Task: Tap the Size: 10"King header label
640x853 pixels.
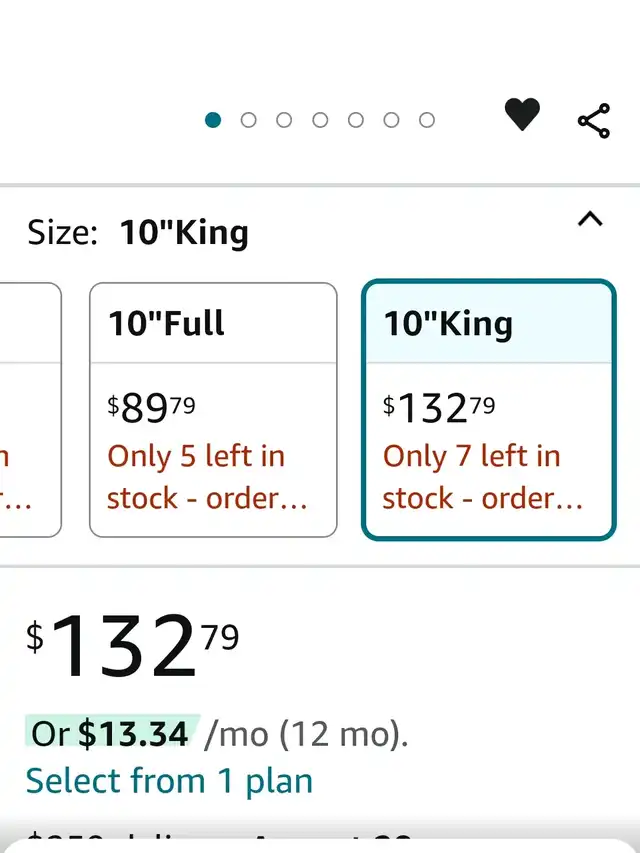Action: [138, 233]
